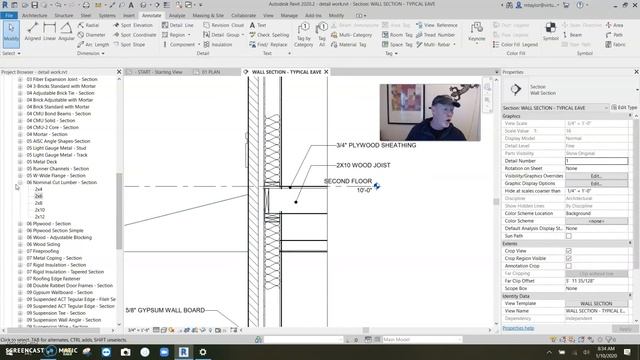Viewport: 640px width, 360px height.
Task: Click the Detail Number input field
Action: [596, 161]
